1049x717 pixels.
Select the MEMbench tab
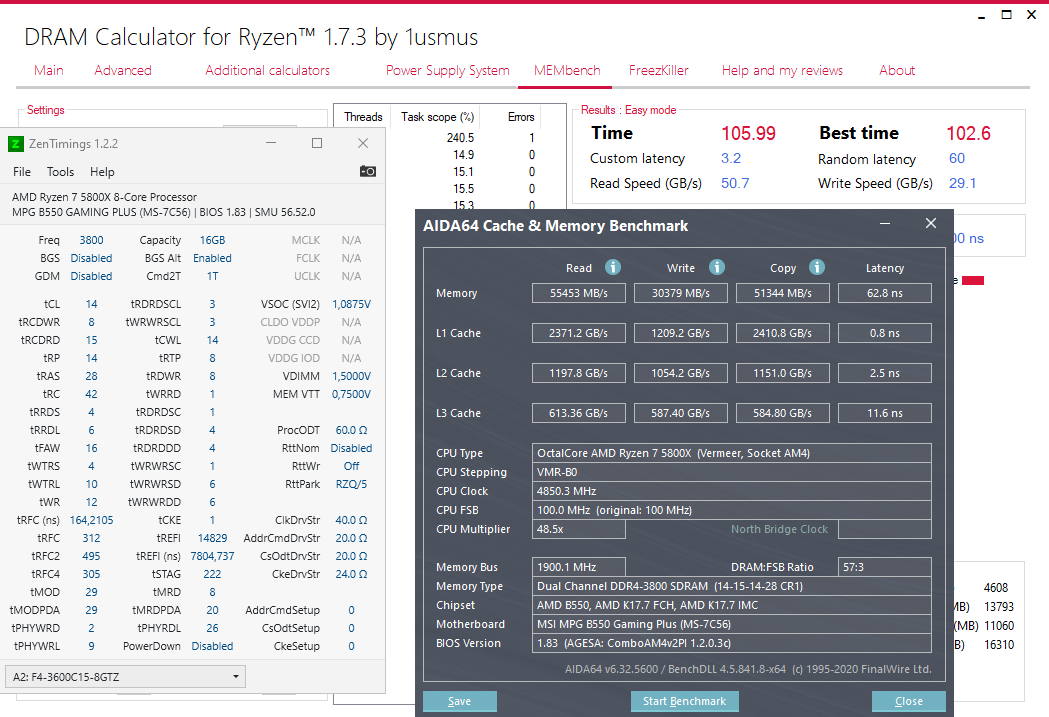567,70
